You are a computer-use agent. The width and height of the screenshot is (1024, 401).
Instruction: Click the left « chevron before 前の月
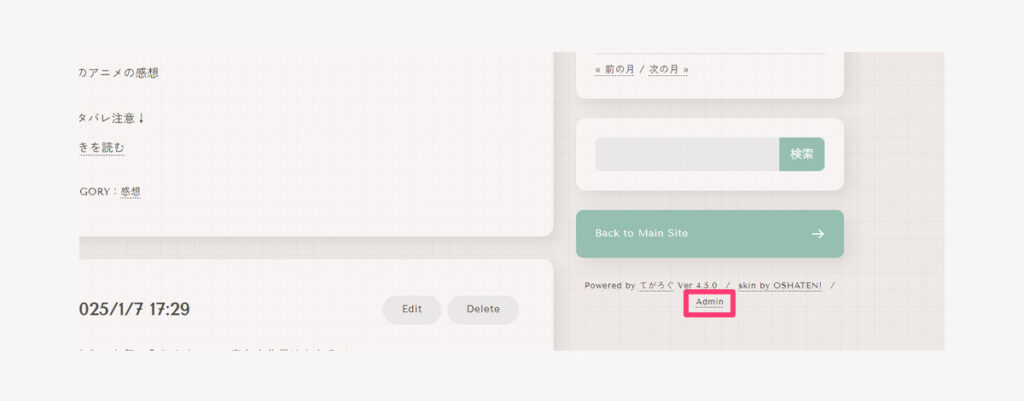click(x=598, y=69)
